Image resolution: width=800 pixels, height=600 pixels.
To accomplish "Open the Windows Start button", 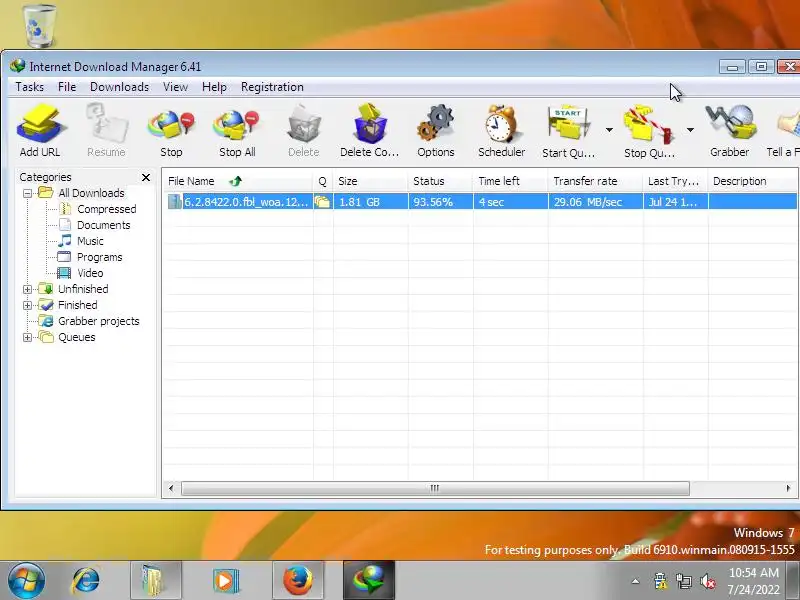I will click(x=27, y=581).
